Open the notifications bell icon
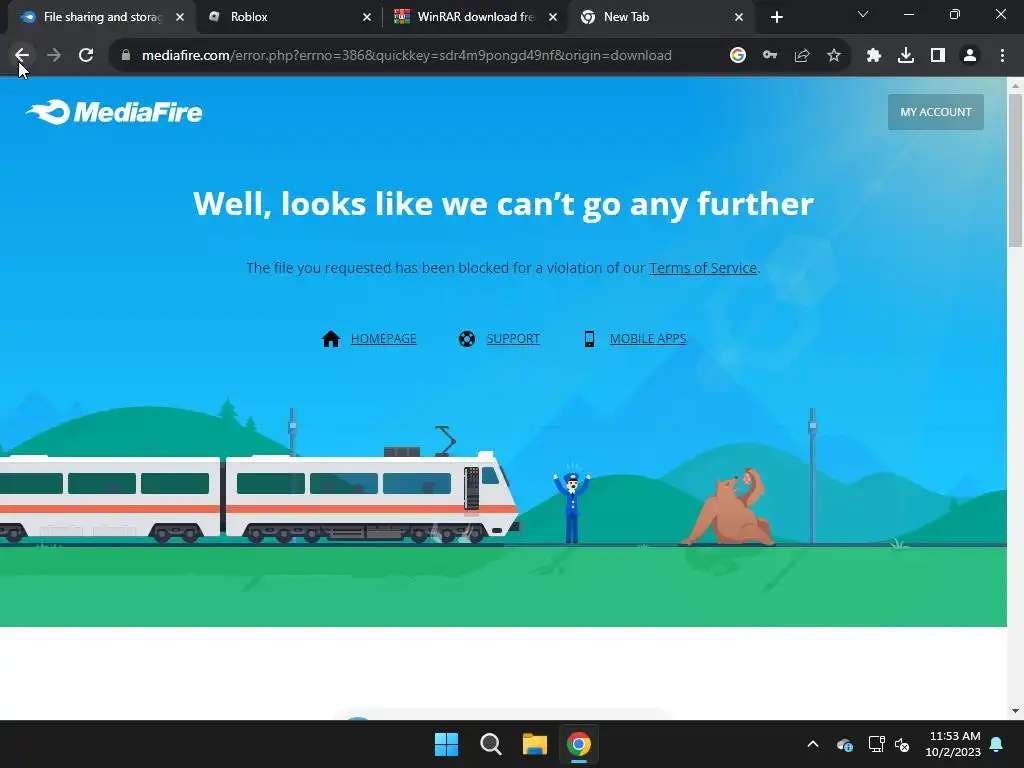 (x=997, y=744)
